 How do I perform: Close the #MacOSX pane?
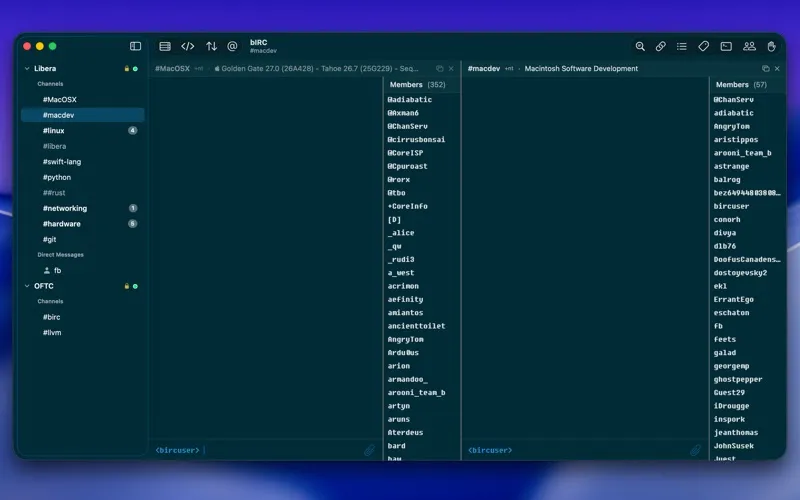(x=451, y=68)
